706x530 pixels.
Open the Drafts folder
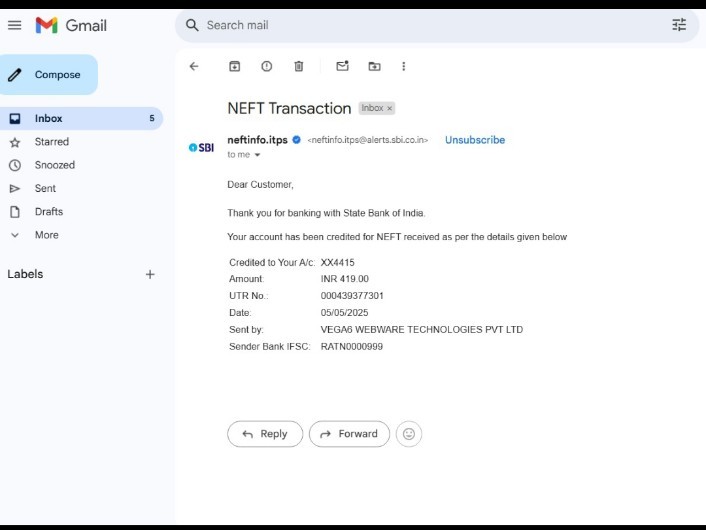tap(49, 212)
